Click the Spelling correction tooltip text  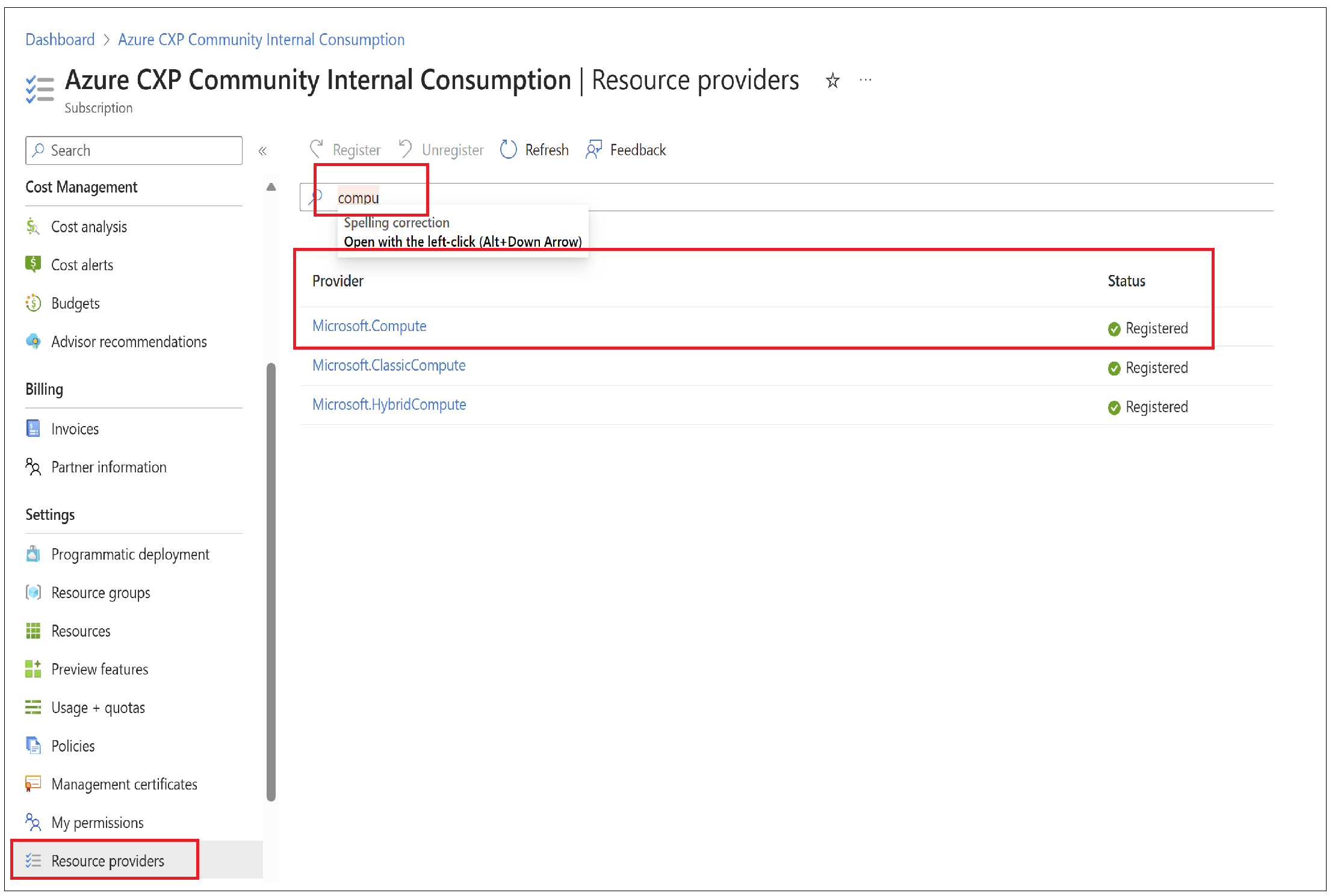pos(396,223)
